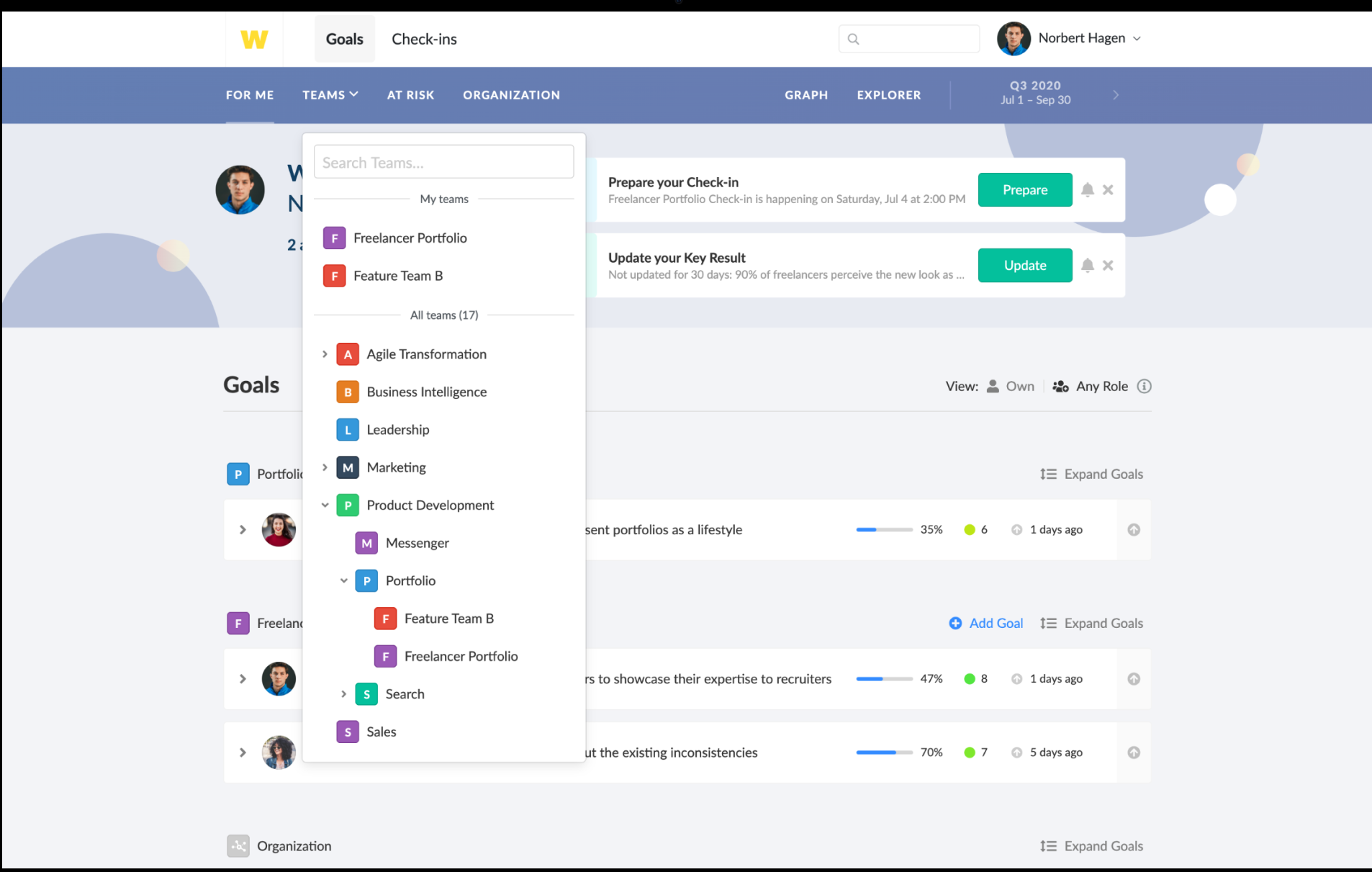
Task: Dismiss the Update Key Result notification with X
Action: (x=1108, y=265)
